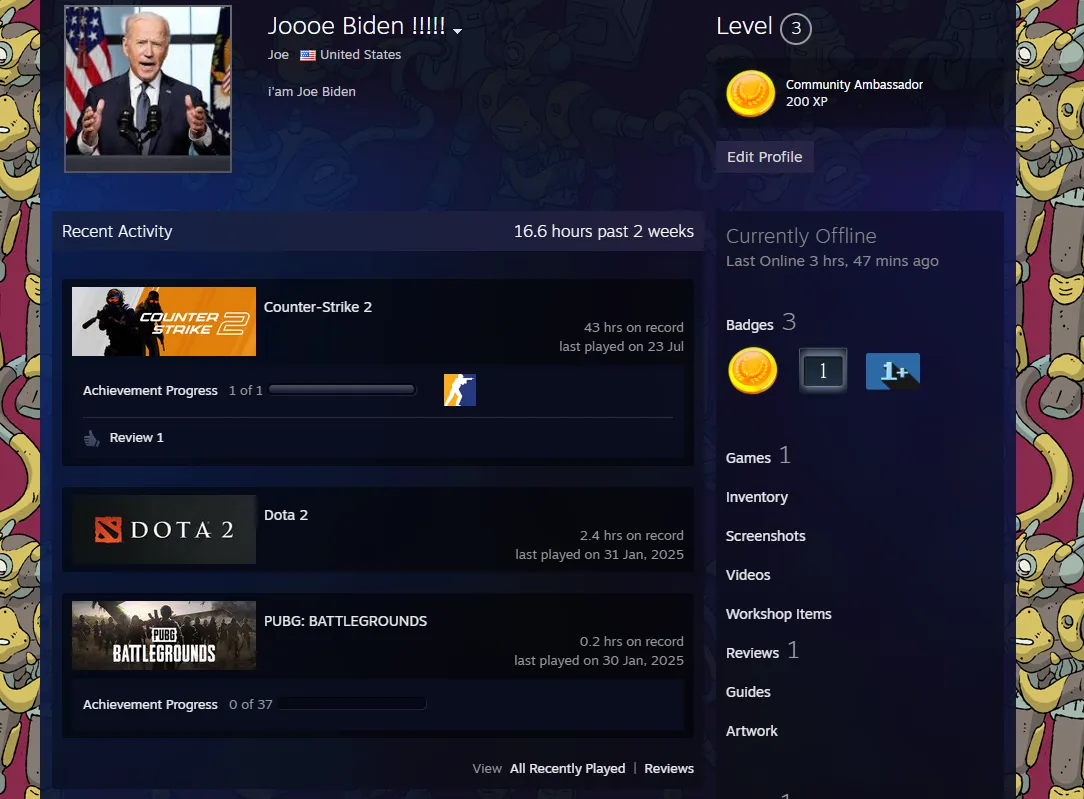Click the United States flag icon
Image resolution: width=1084 pixels, height=799 pixels.
point(308,55)
